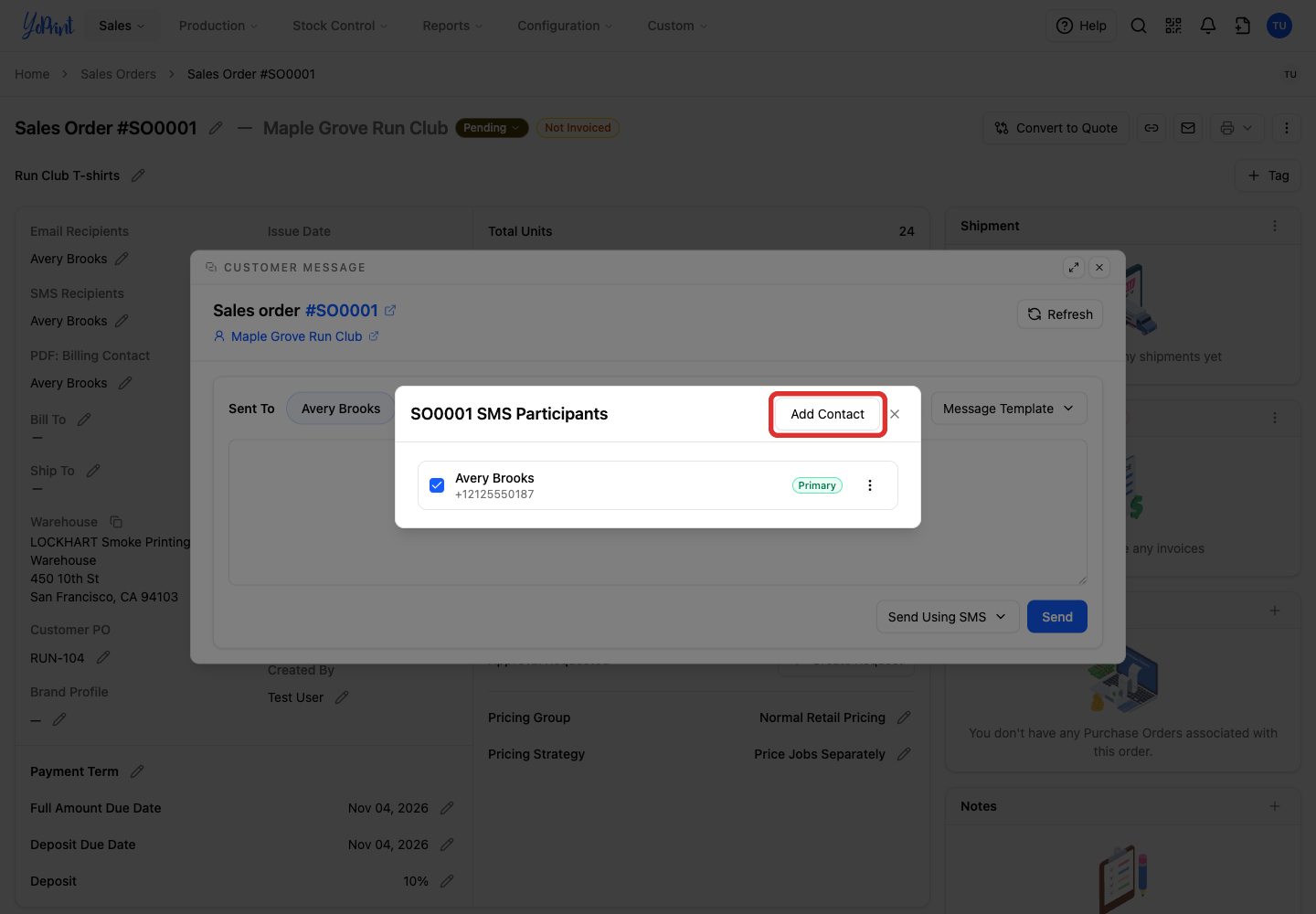1316x914 pixels.
Task: Edit the Sales Order #SO0001 title pencil
Action: pos(216,128)
